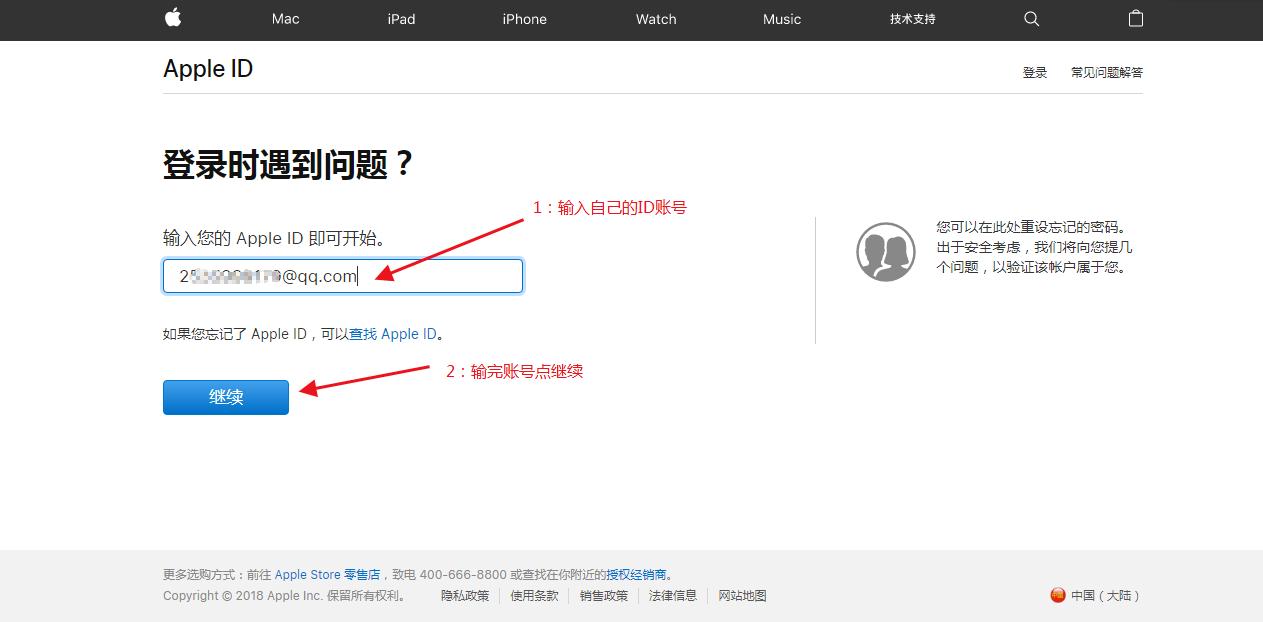Open the 隐私政策 footer link

click(x=465, y=596)
